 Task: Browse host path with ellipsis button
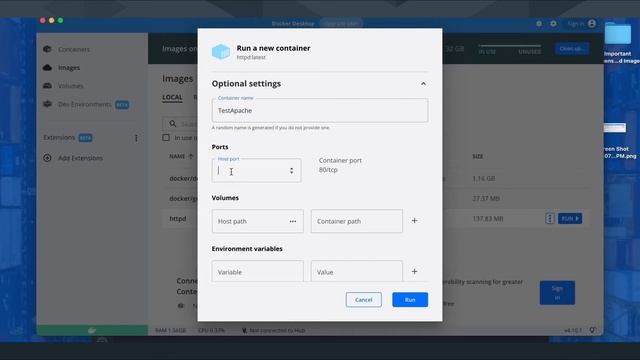[x=293, y=221]
